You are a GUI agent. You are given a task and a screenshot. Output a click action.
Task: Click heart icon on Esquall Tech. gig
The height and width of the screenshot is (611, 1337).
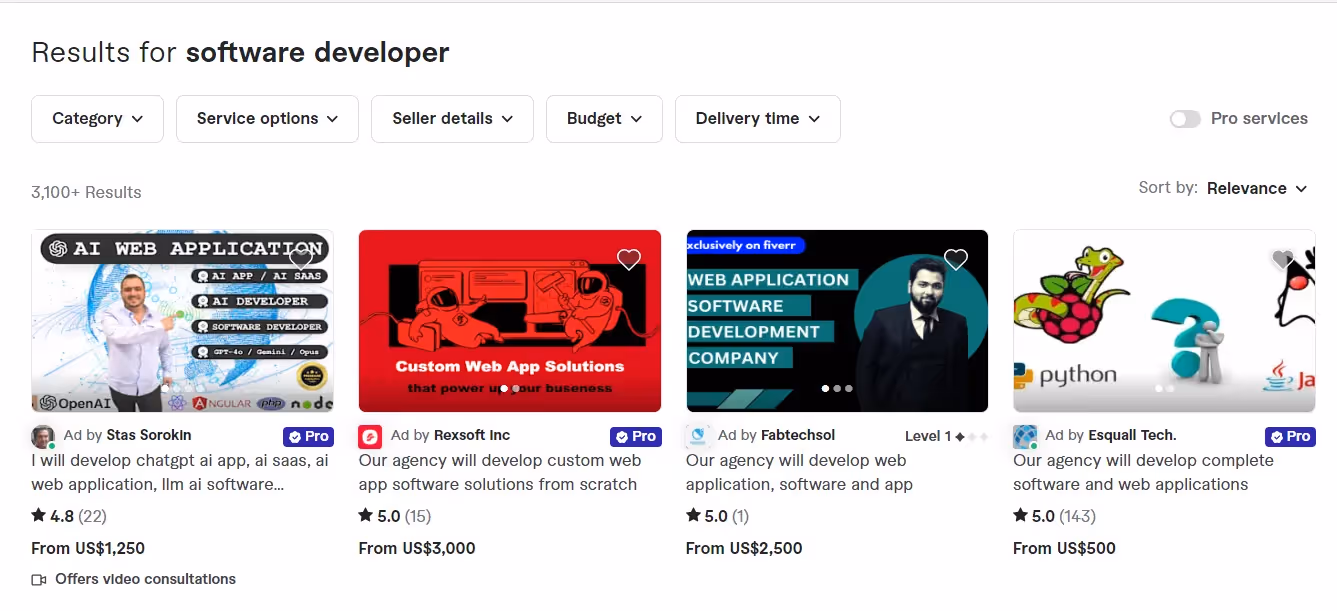[x=1283, y=260]
